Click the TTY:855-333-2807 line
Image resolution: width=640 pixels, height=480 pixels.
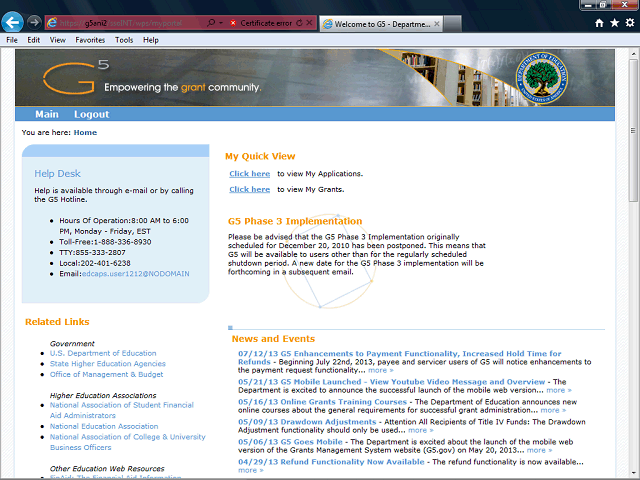(x=92, y=253)
